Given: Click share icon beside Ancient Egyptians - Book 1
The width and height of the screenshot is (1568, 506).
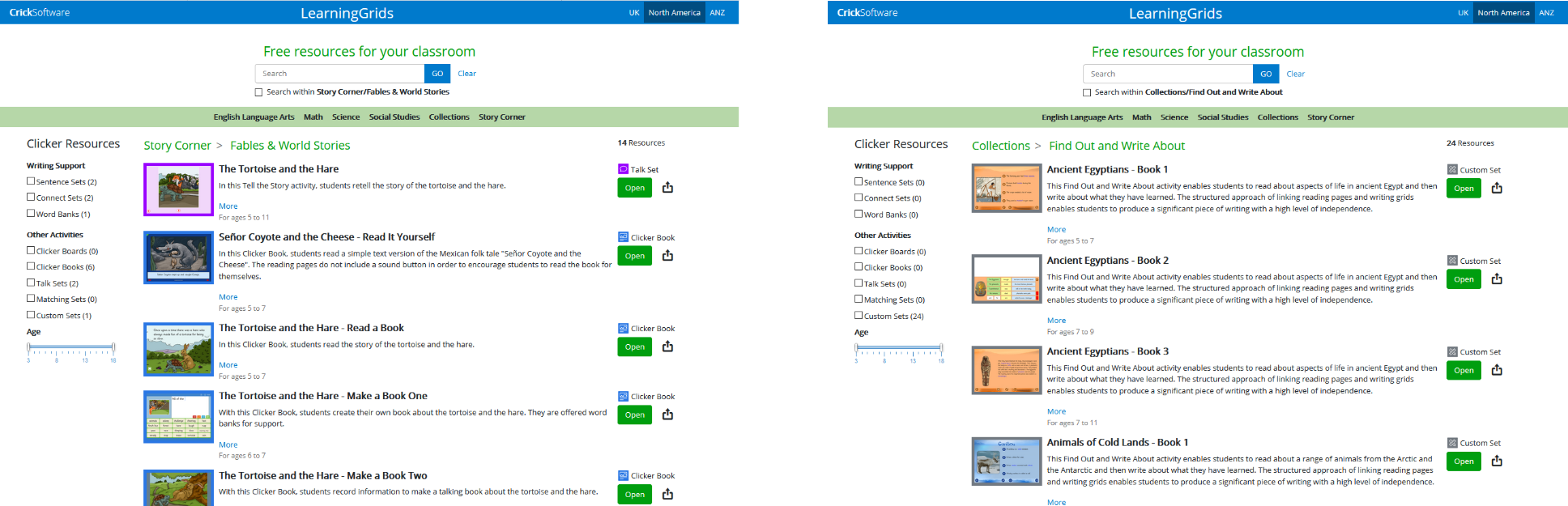Looking at the screenshot, I should (x=1497, y=189).
